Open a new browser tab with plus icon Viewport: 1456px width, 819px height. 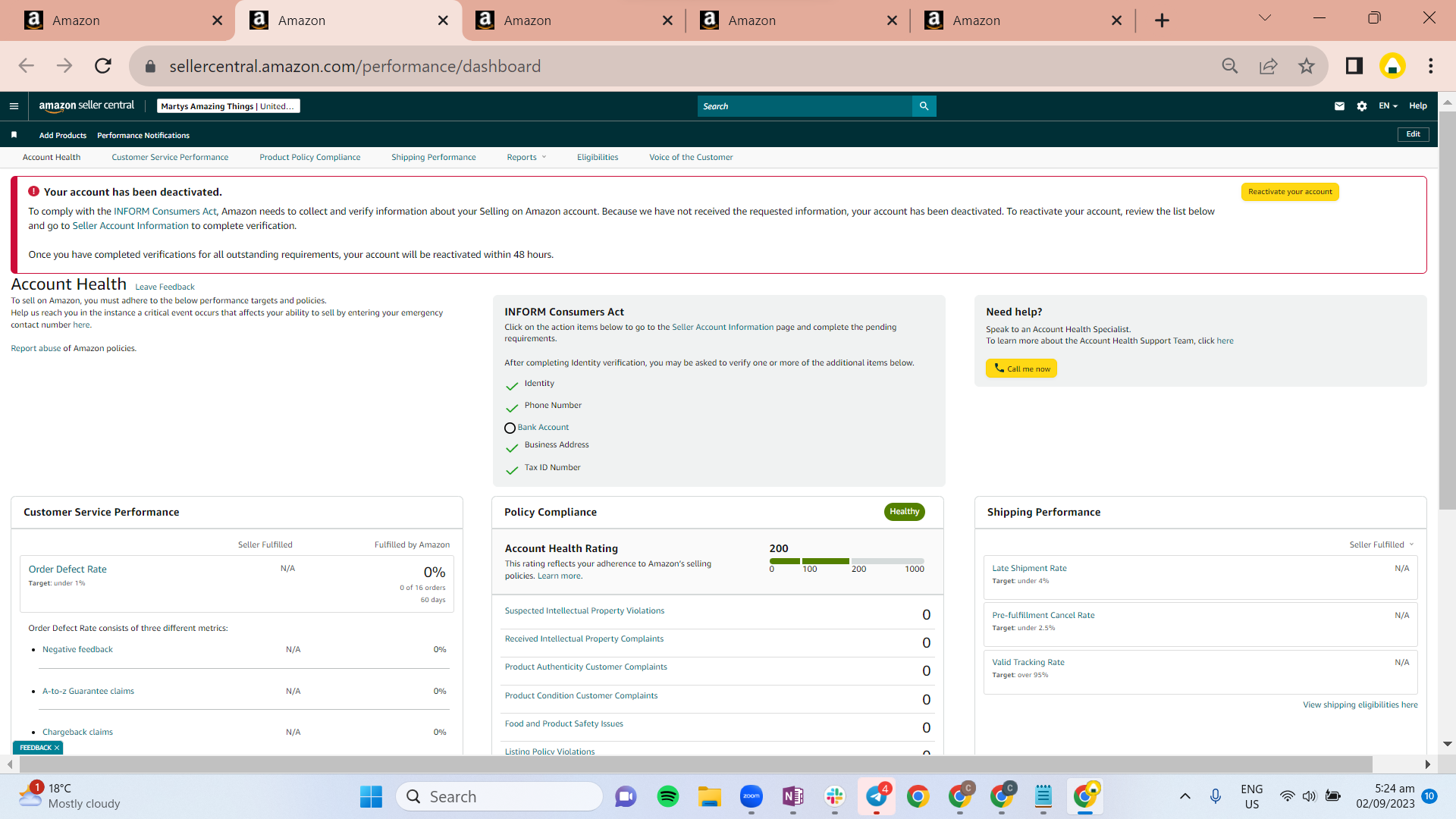coord(1162,20)
